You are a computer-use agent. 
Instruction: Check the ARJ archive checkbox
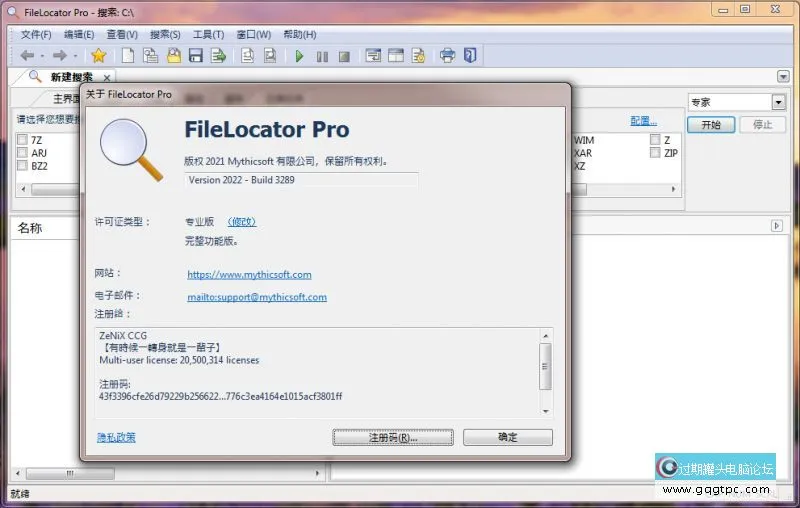22,153
